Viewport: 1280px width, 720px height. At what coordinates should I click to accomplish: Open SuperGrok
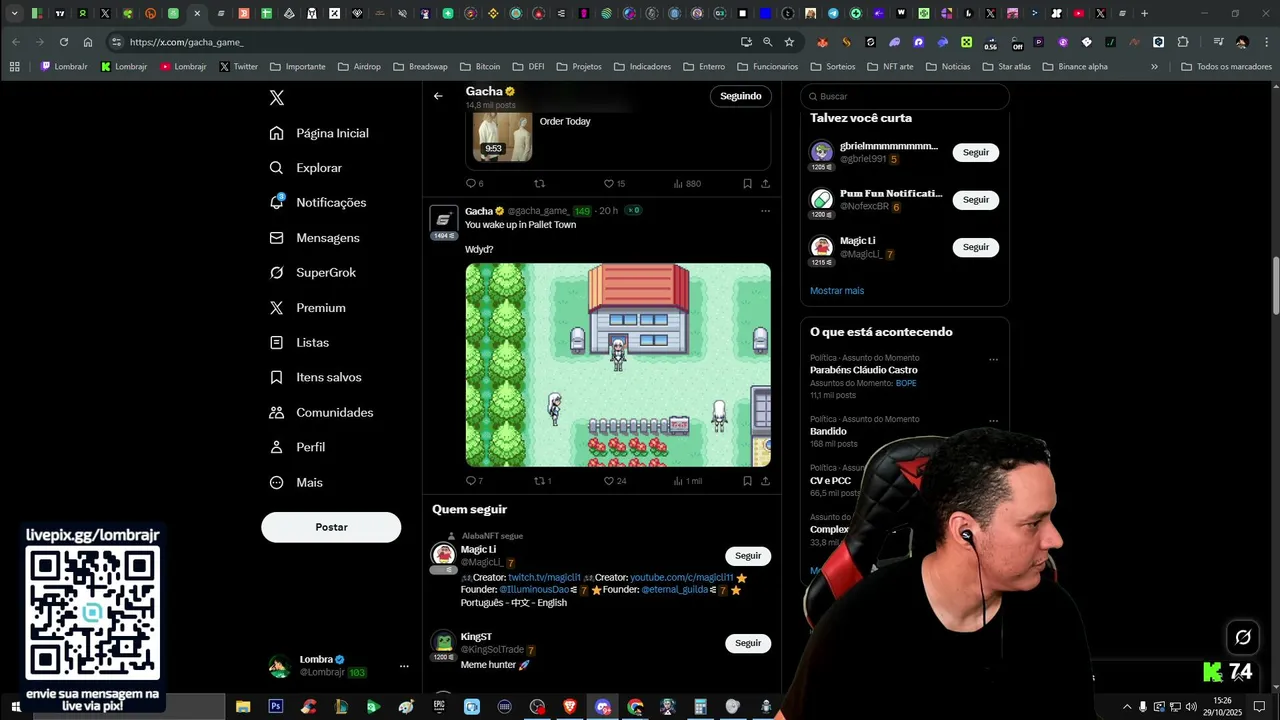pyautogui.click(x=313, y=273)
